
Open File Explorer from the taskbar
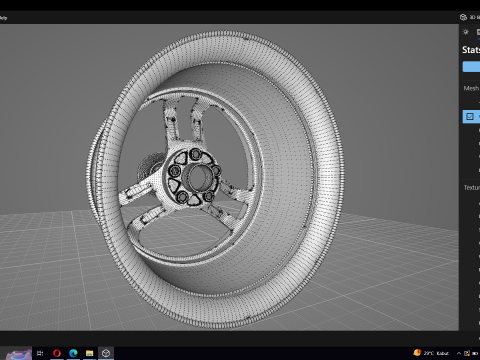tap(89, 353)
